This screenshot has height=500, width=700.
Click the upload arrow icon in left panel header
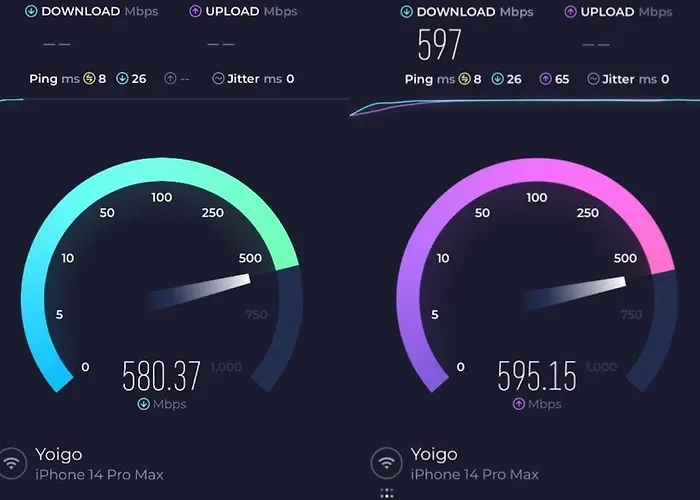[x=195, y=11]
